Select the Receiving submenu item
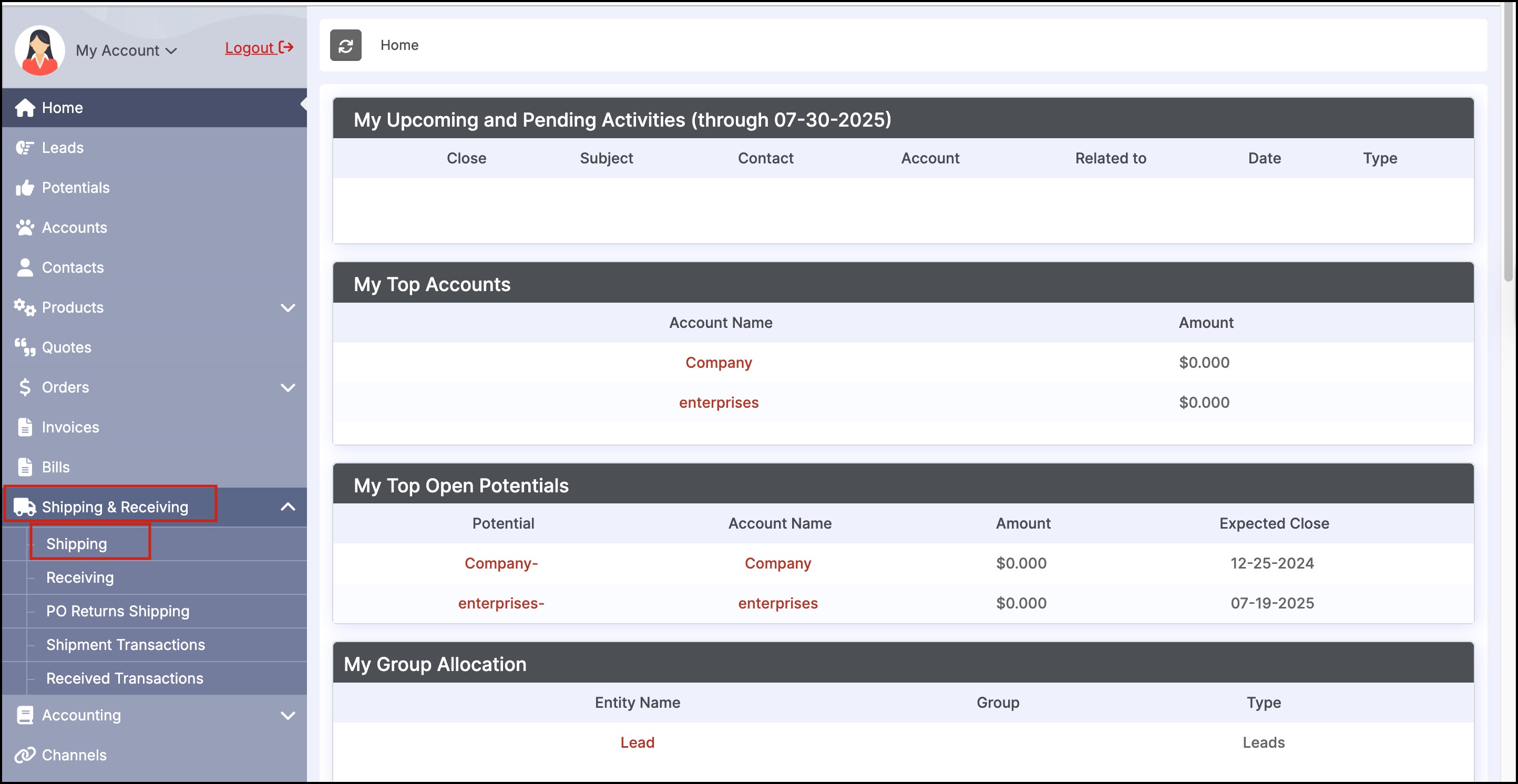The width and height of the screenshot is (1518, 784). point(80,577)
